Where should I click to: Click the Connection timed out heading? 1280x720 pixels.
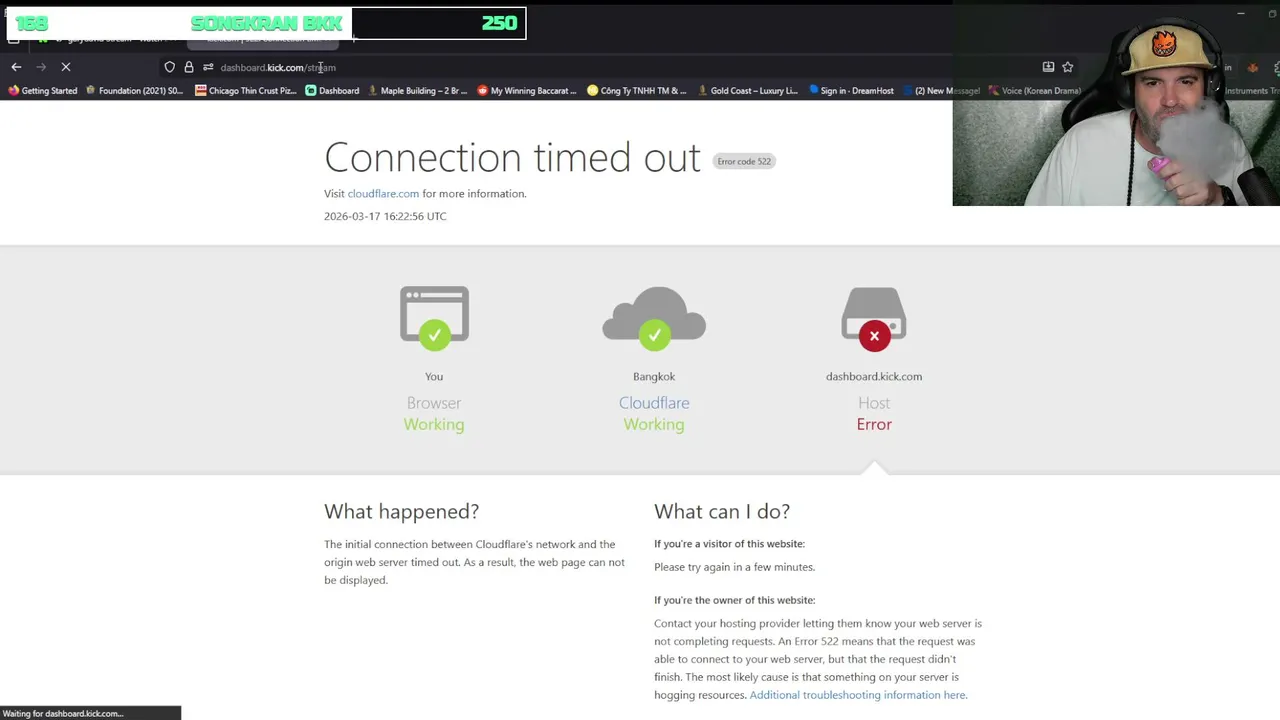[x=512, y=157]
